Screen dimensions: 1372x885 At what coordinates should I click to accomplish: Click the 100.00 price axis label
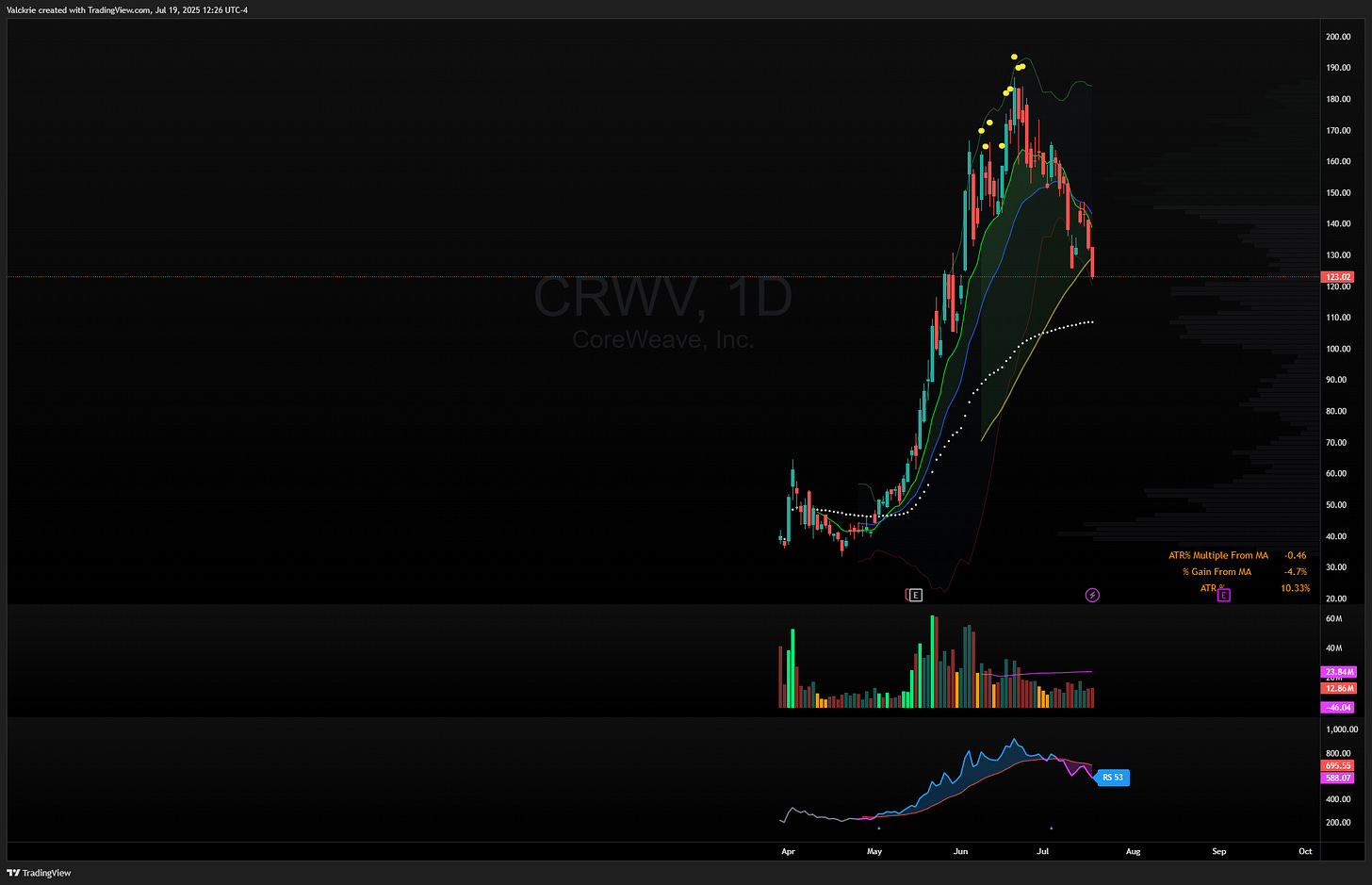tap(1338, 349)
